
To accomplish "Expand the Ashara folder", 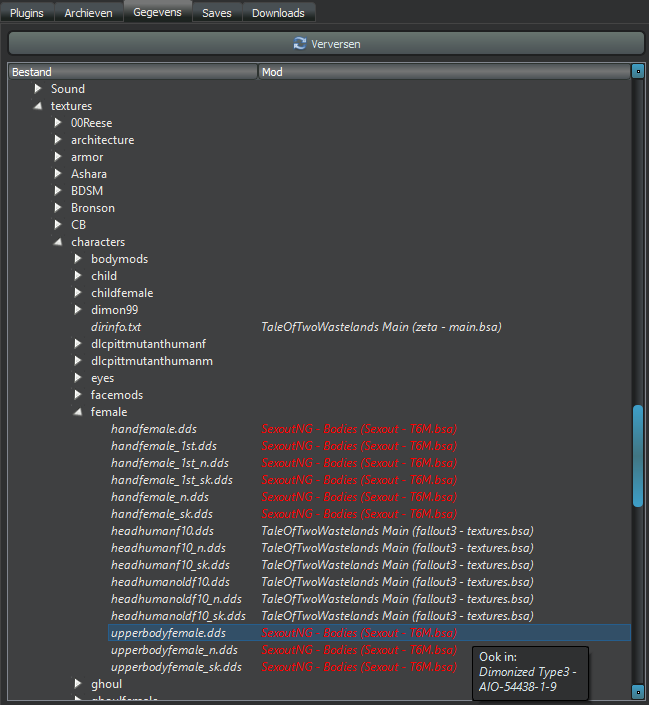I will (x=58, y=174).
